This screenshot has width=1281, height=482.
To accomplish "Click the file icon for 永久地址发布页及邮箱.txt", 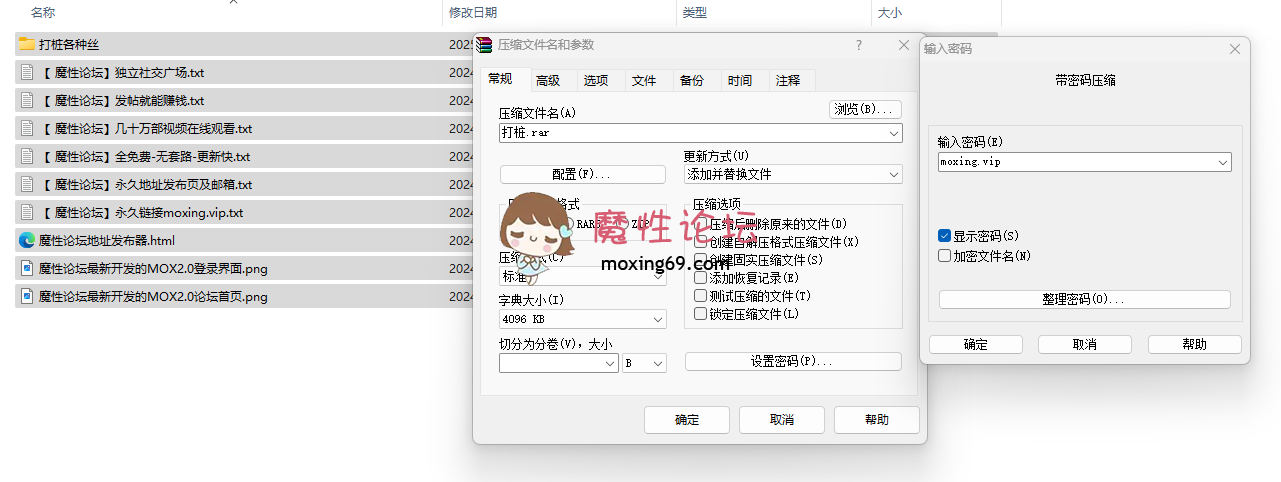I will (x=27, y=184).
